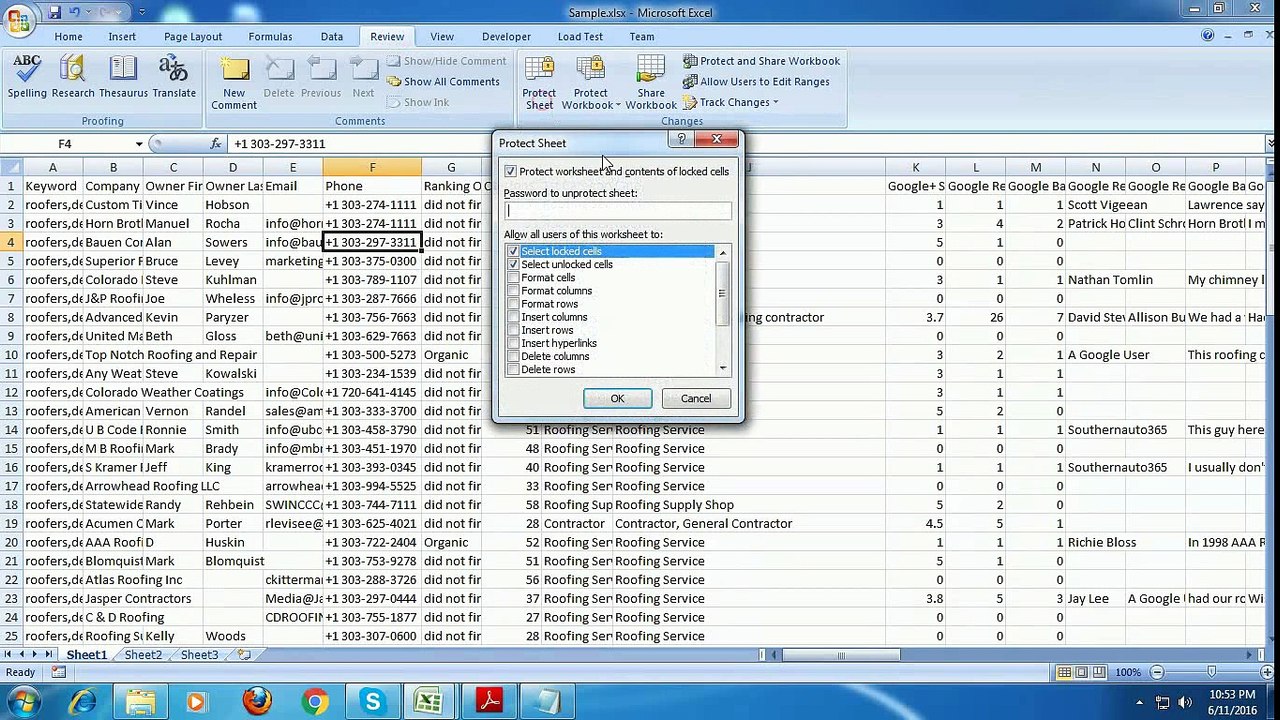Screen dimensions: 1280x720
Task: Expand the formula bar
Action: click(x=1270, y=144)
